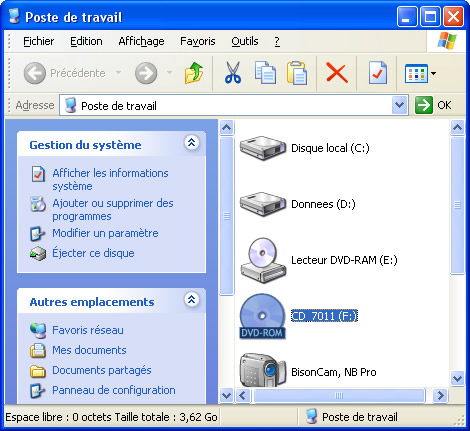
Task: Click the Documents partagés folder icon
Action: coord(38,371)
